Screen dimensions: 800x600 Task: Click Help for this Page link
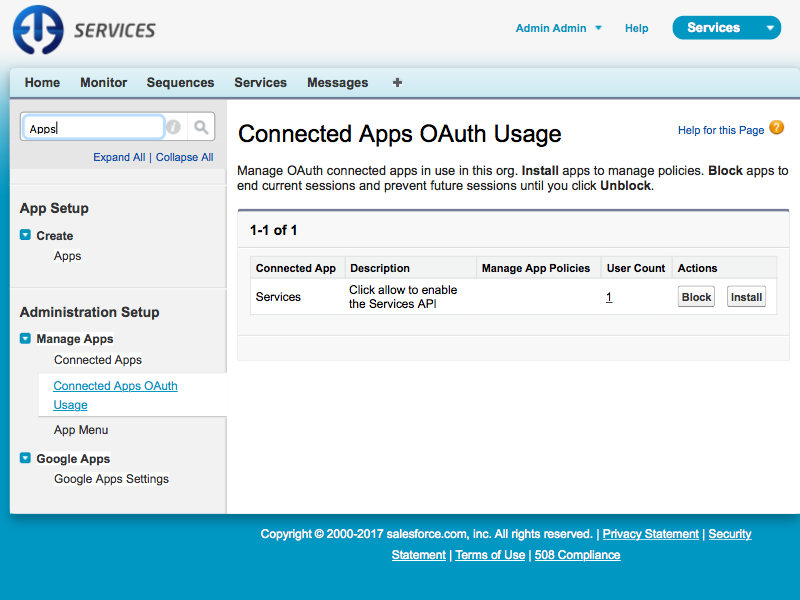[x=721, y=130]
